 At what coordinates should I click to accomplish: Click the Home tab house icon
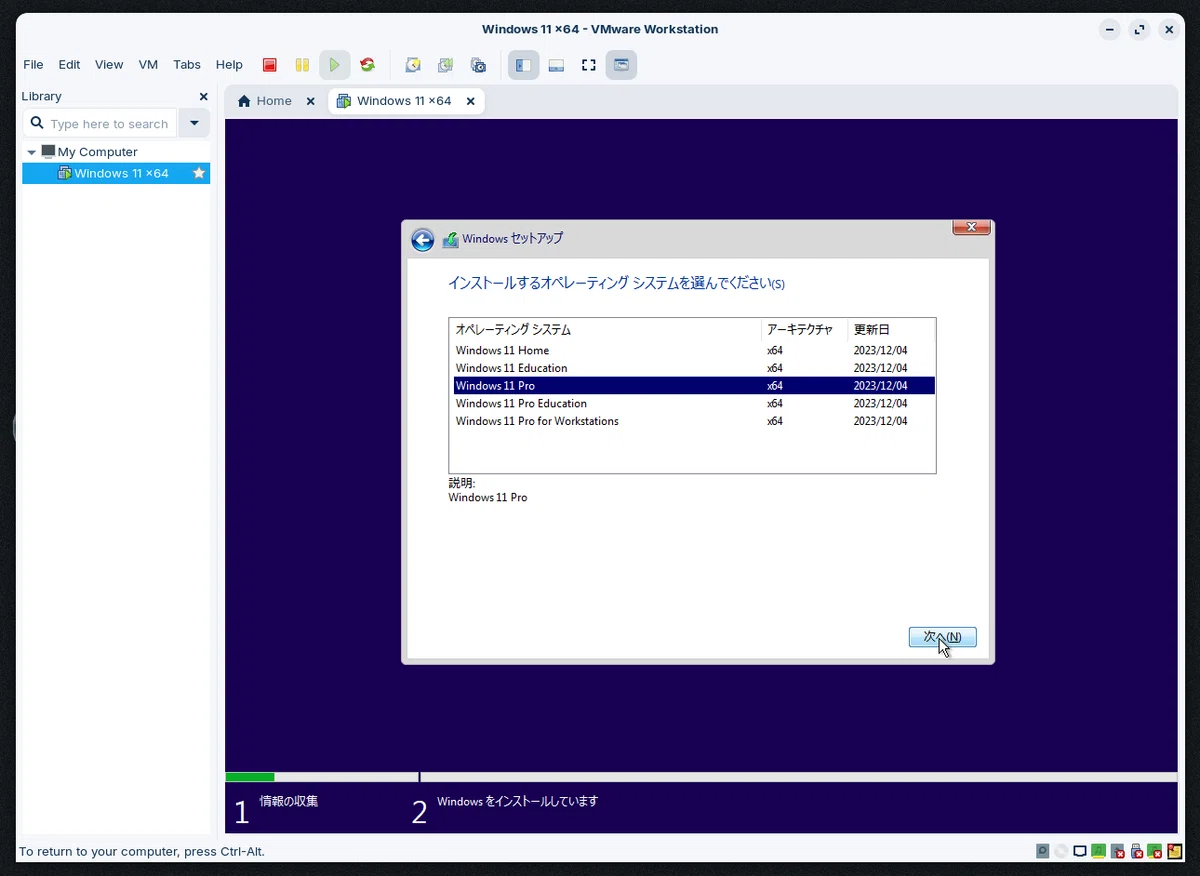pyautogui.click(x=244, y=101)
